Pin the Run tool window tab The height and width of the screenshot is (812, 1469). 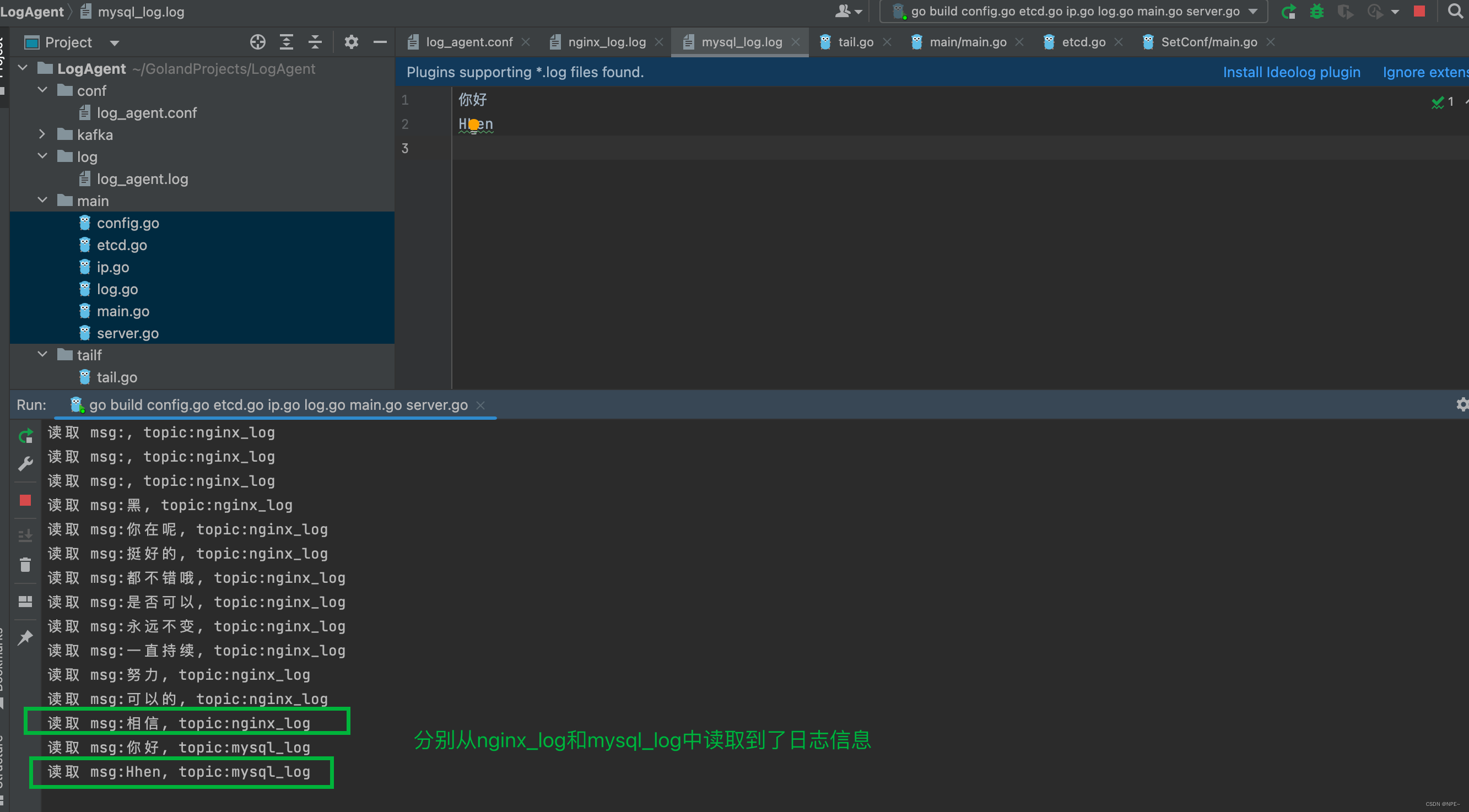tap(25, 637)
